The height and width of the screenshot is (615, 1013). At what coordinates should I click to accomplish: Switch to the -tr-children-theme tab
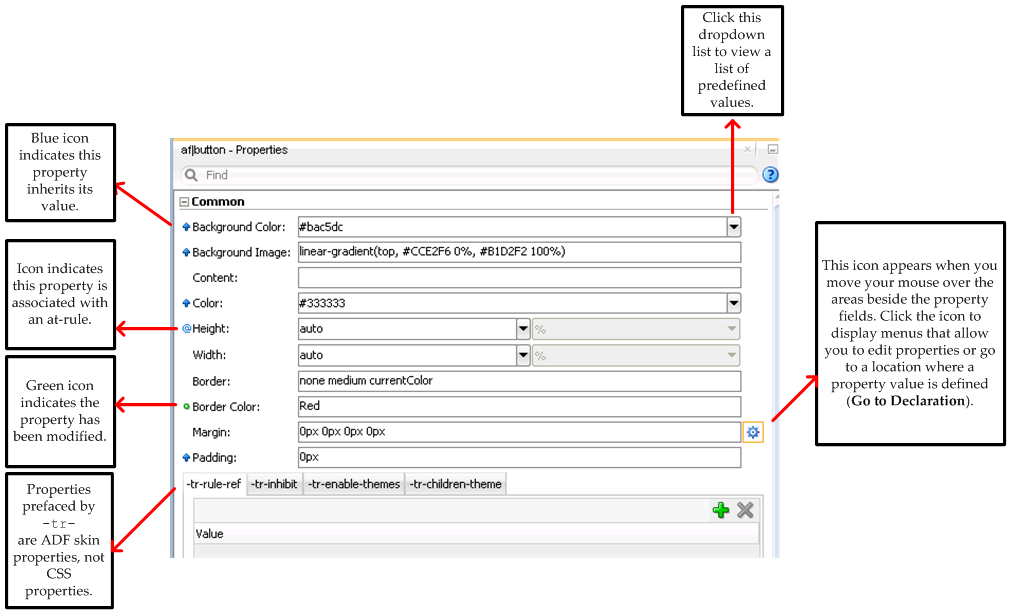click(x=455, y=484)
